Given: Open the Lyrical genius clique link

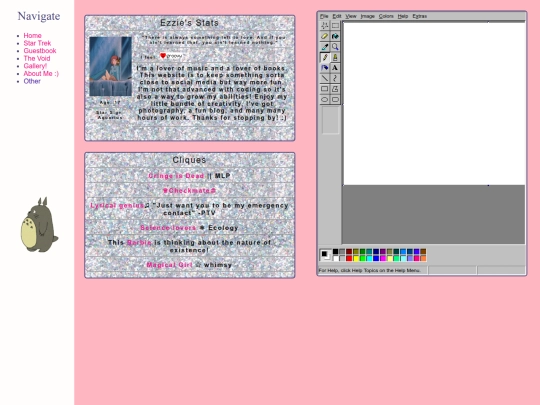Looking at the screenshot, I should [x=117, y=206].
